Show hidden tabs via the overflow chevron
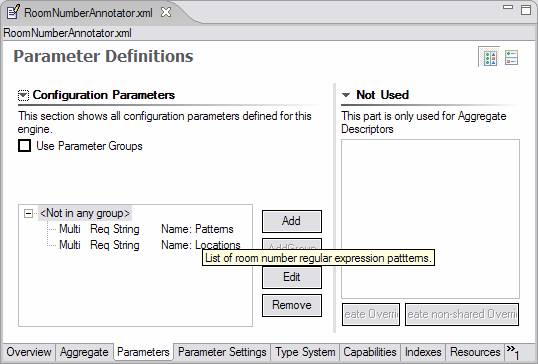538x364 pixels. tap(513, 352)
